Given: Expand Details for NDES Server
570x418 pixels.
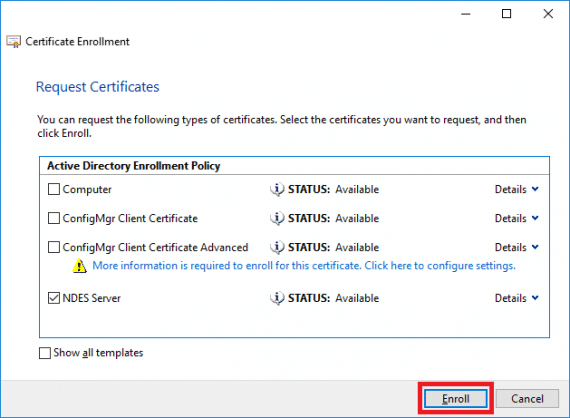Looking at the screenshot, I should (517, 298).
